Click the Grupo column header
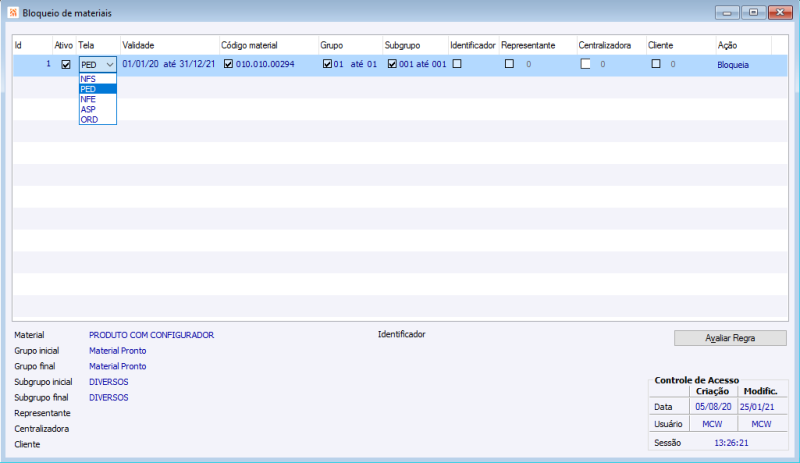Screen dimensions: 800x463 pyautogui.click(x=350, y=45)
